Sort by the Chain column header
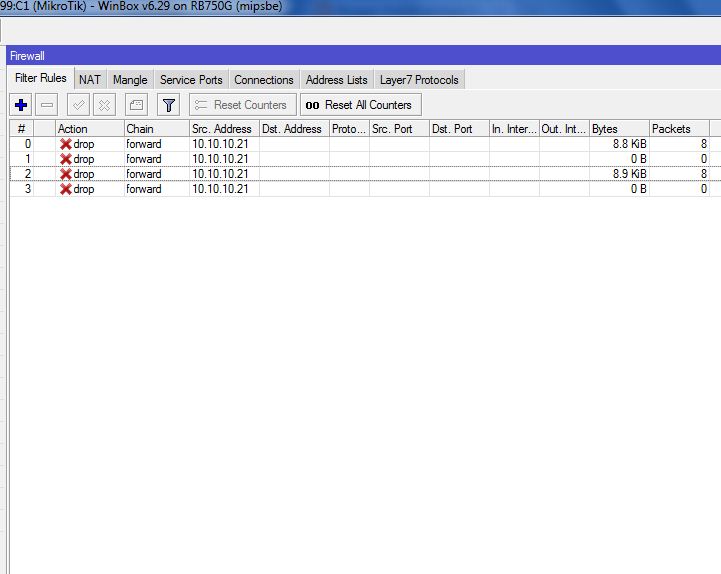Viewport: 721px width, 574px height. pyautogui.click(x=157, y=129)
